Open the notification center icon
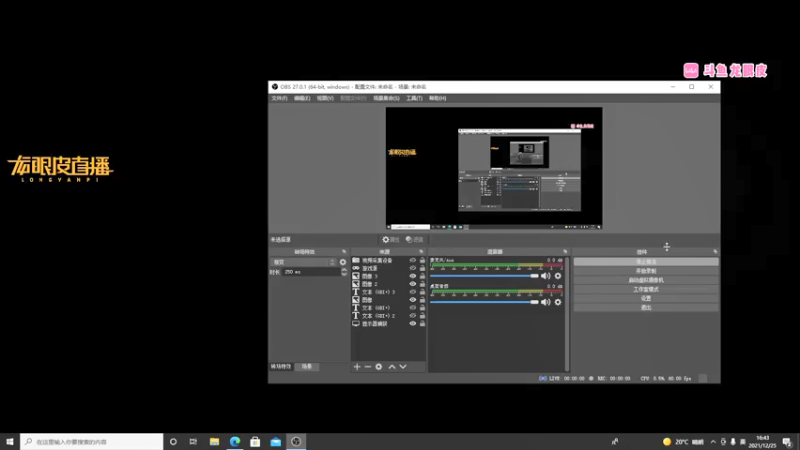Image resolution: width=800 pixels, height=450 pixels. [x=787, y=442]
